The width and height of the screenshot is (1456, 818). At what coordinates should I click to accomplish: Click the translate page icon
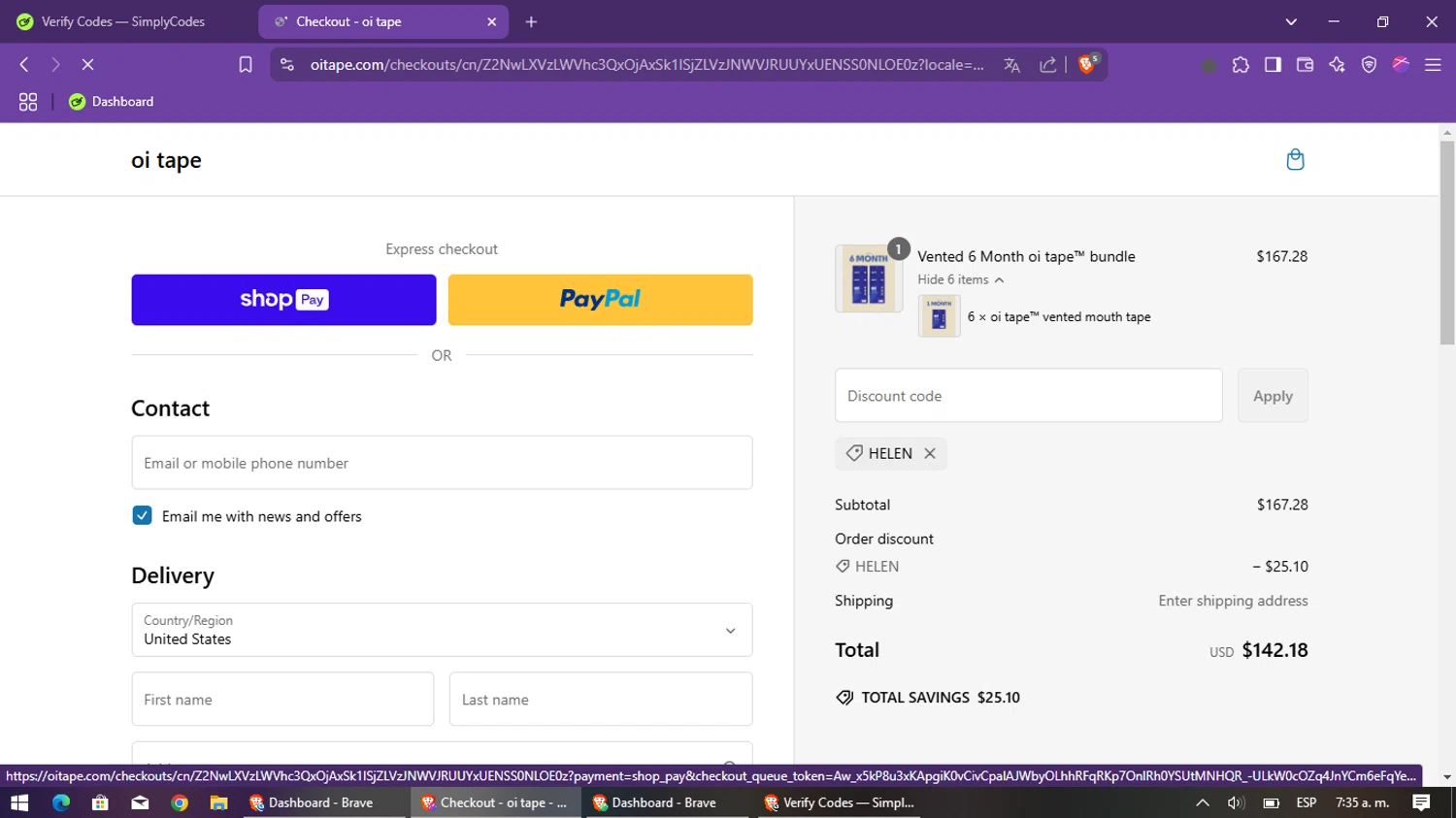tap(1011, 65)
